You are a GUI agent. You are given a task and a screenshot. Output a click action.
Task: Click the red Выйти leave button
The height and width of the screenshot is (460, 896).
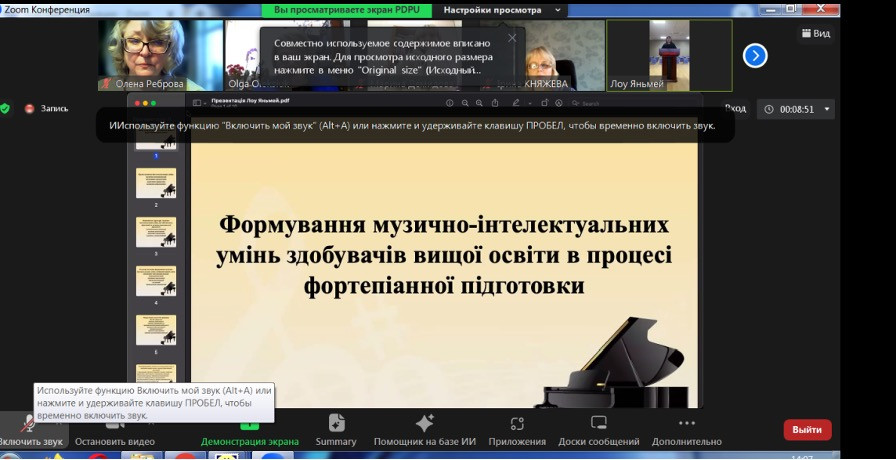click(x=807, y=430)
